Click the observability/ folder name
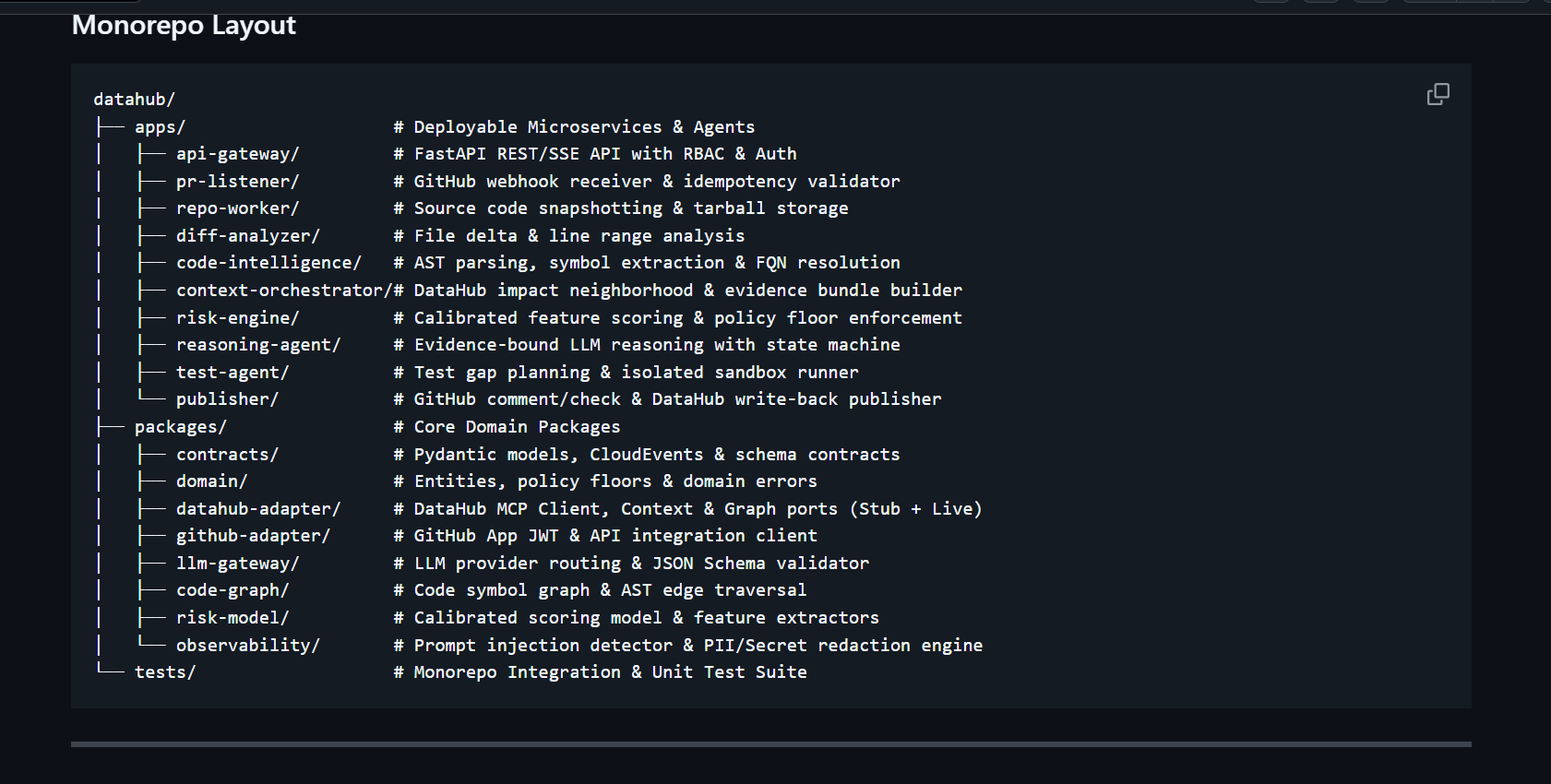 point(247,646)
